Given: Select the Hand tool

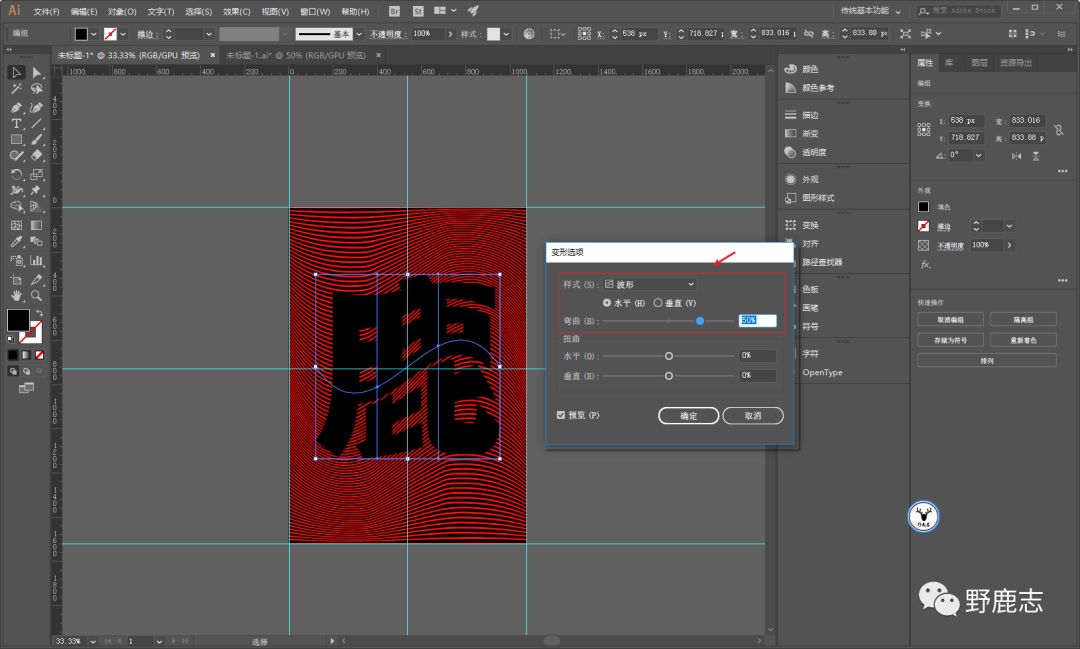Looking at the screenshot, I should pos(16,296).
